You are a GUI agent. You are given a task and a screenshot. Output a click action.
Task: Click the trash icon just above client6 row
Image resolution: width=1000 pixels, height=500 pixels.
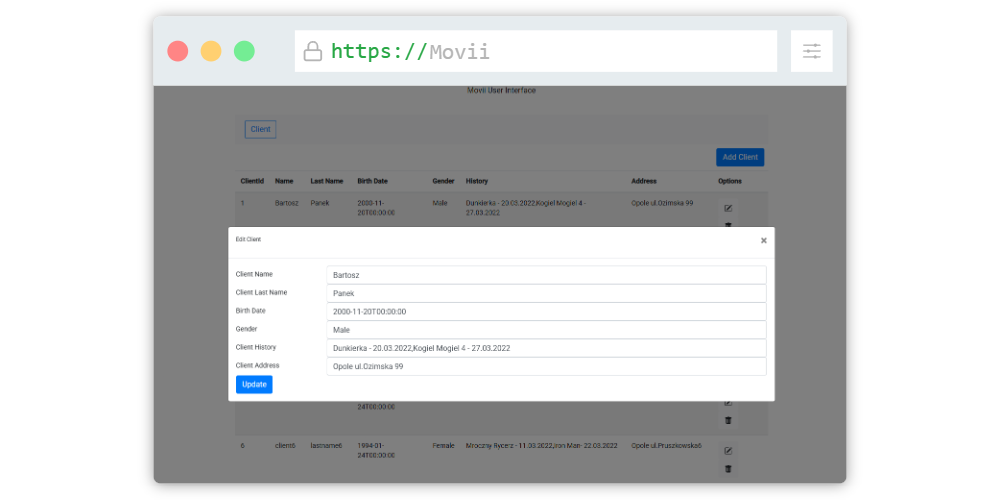pyautogui.click(x=728, y=420)
